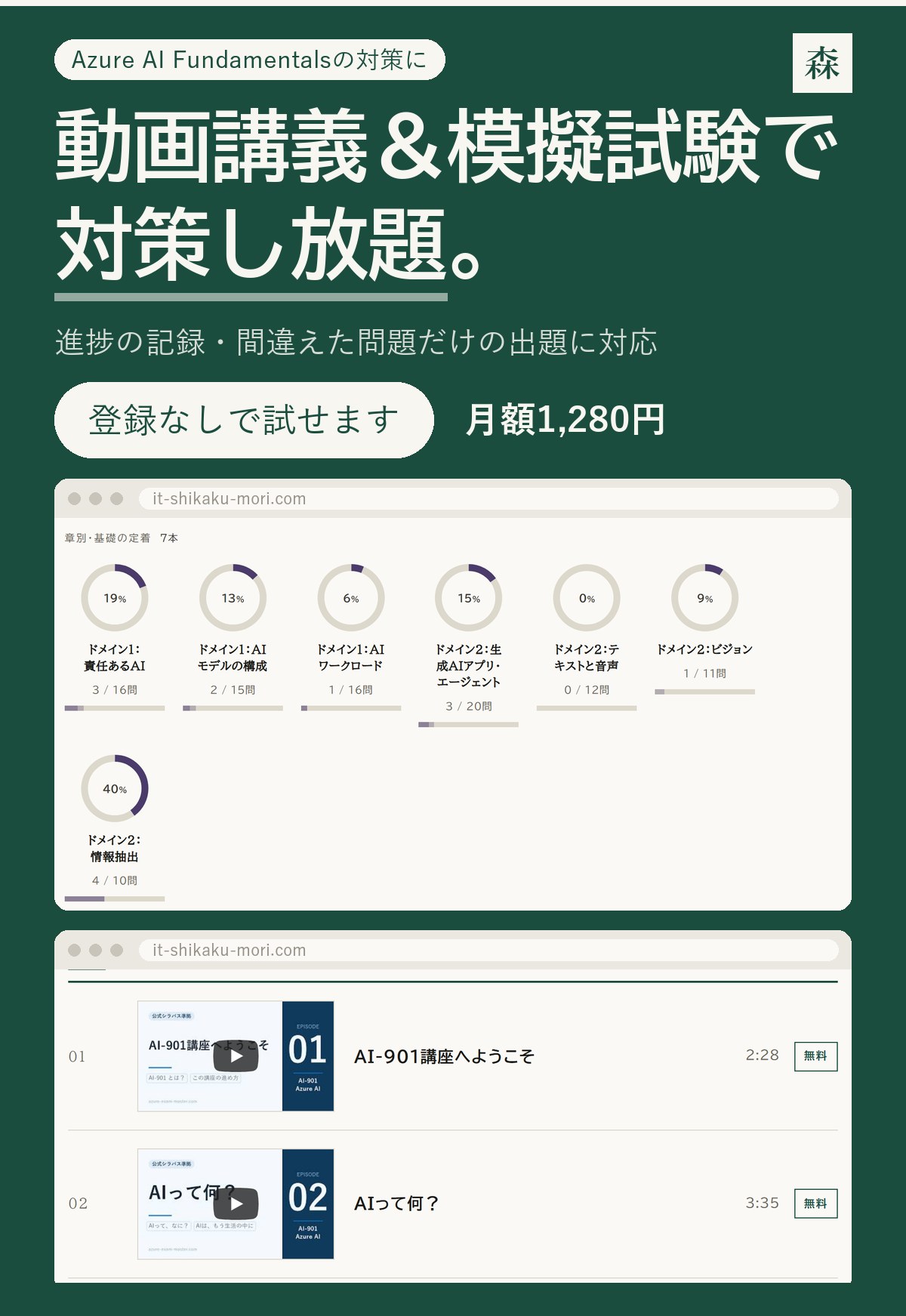Select the ドメイン1:AIモデルの構成 label
Image resolution: width=906 pixels, height=1316 pixels.
pos(233,658)
